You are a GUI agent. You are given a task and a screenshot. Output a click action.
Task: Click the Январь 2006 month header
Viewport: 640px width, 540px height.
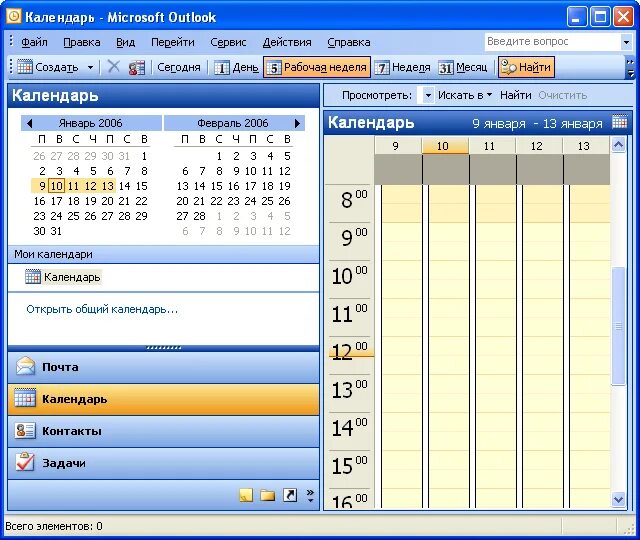click(90, 123)
